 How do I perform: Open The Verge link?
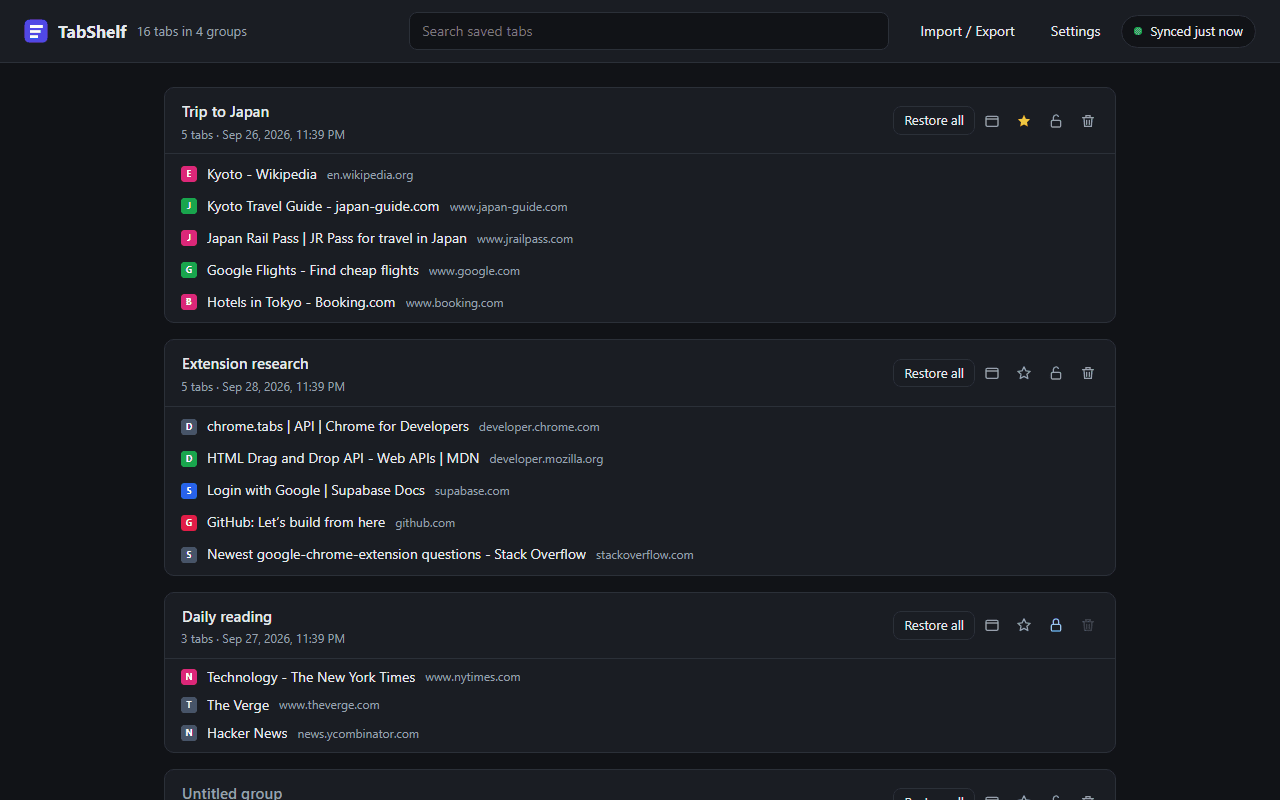[238, 705]
